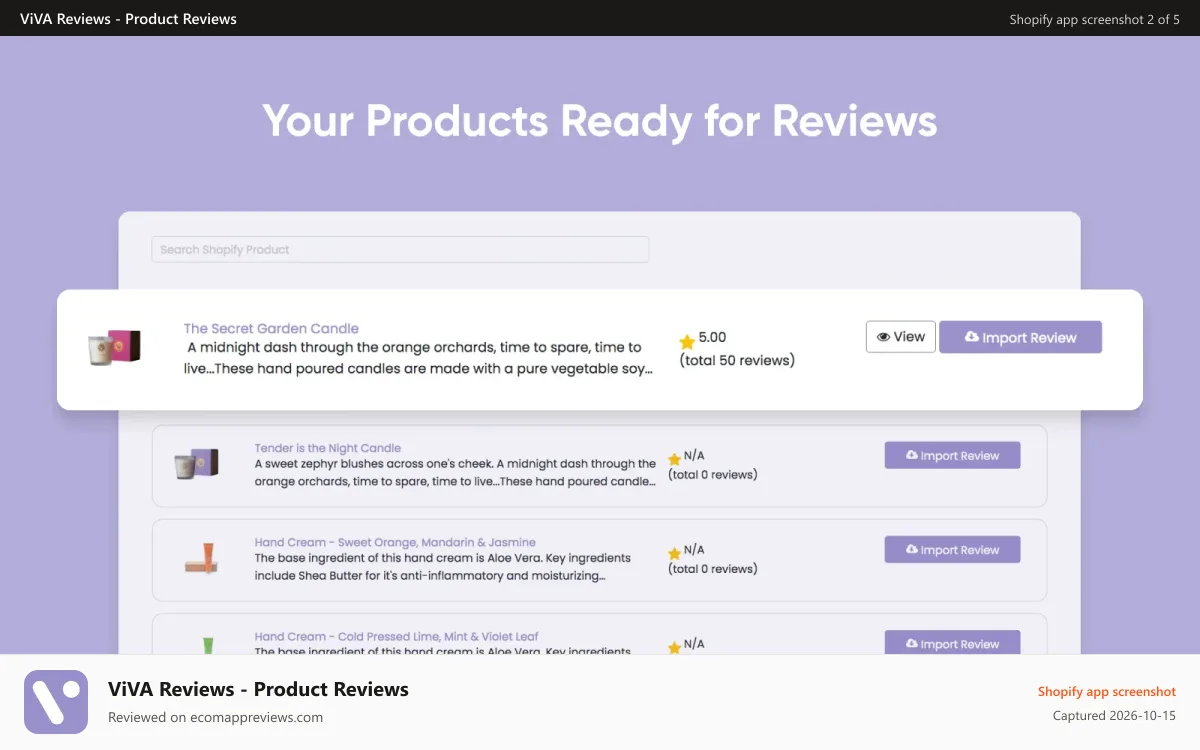
Task: Click the orange 'Shopify app screenshot' label
Action: click(x=1107, y=691)
